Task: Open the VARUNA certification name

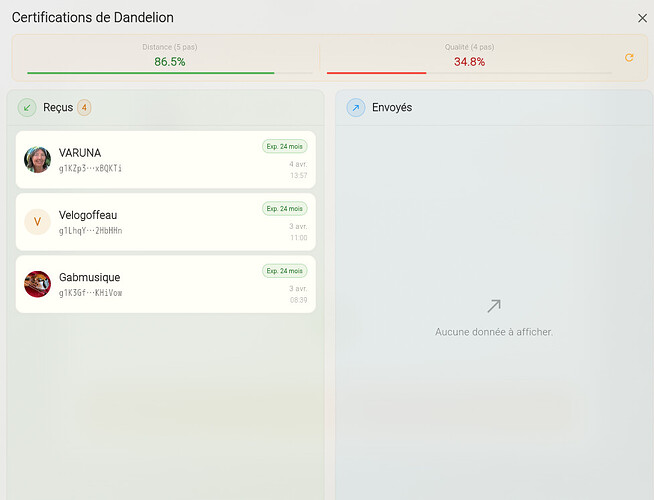Action: [81, 153]
